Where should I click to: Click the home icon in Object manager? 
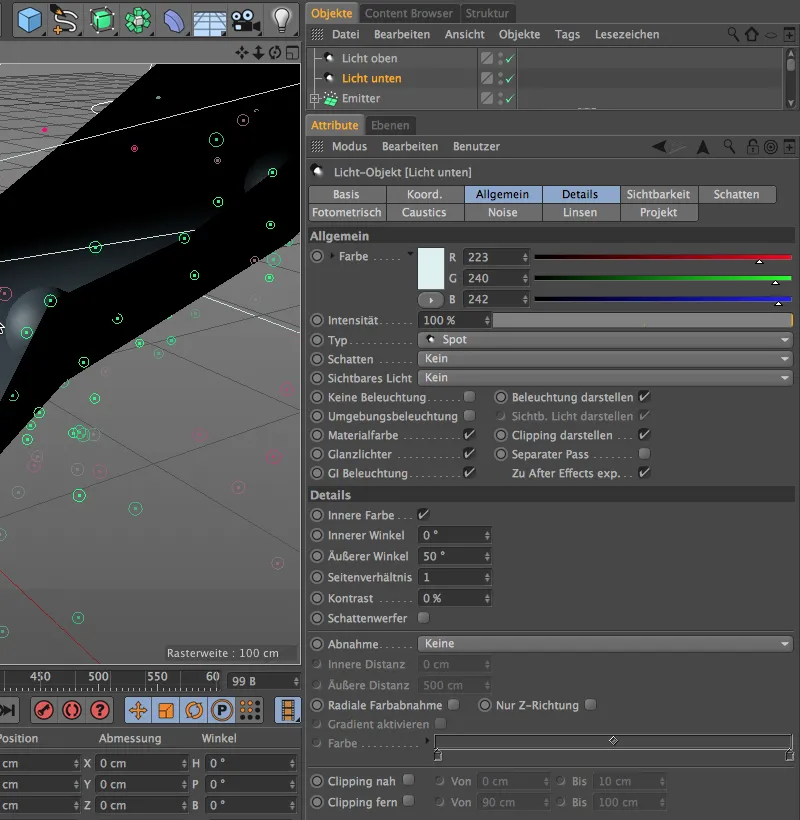753,34
